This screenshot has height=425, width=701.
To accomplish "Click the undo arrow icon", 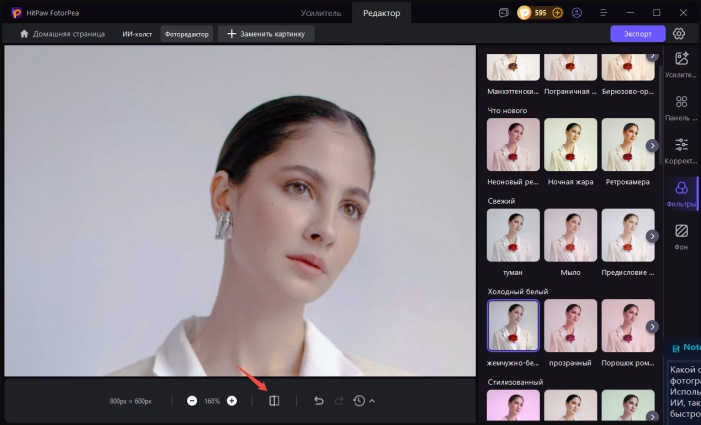I will (x=319, y=401).
